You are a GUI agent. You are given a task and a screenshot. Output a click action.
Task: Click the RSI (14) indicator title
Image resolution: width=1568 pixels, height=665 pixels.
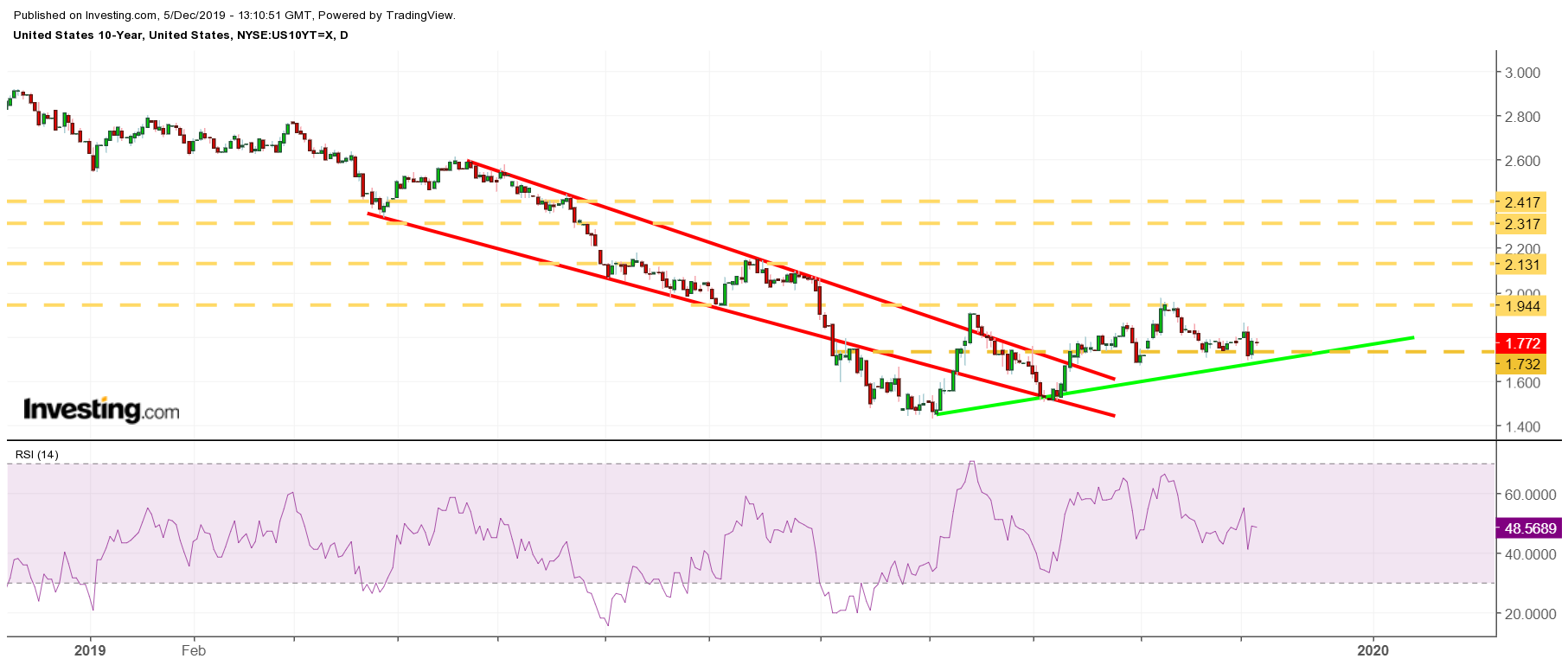click(36, 455)
